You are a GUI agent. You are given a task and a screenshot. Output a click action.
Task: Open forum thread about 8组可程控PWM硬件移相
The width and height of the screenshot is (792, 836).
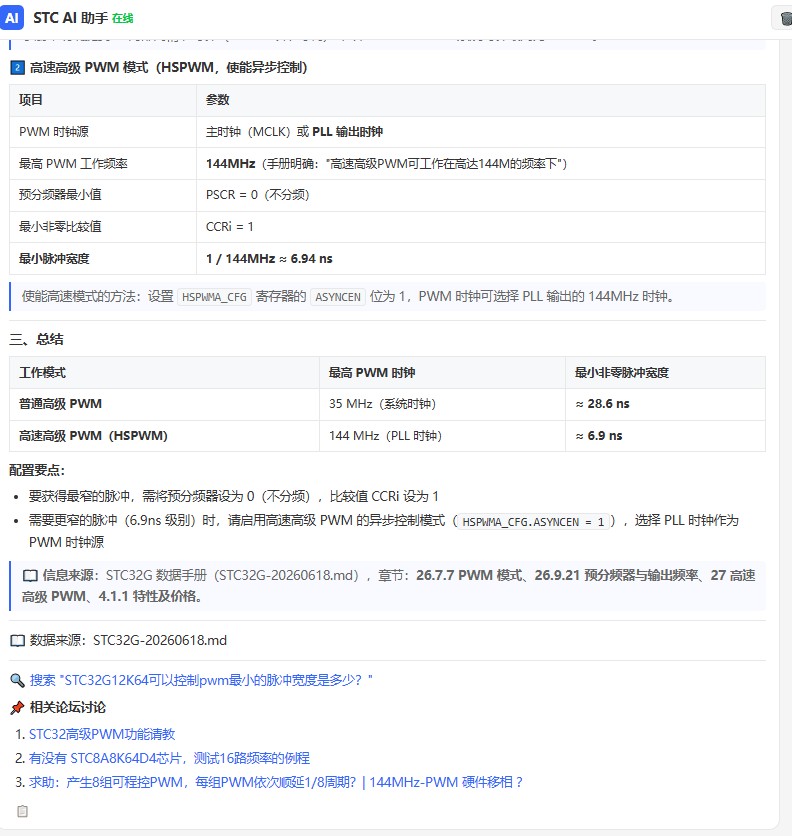coord(276,782)
